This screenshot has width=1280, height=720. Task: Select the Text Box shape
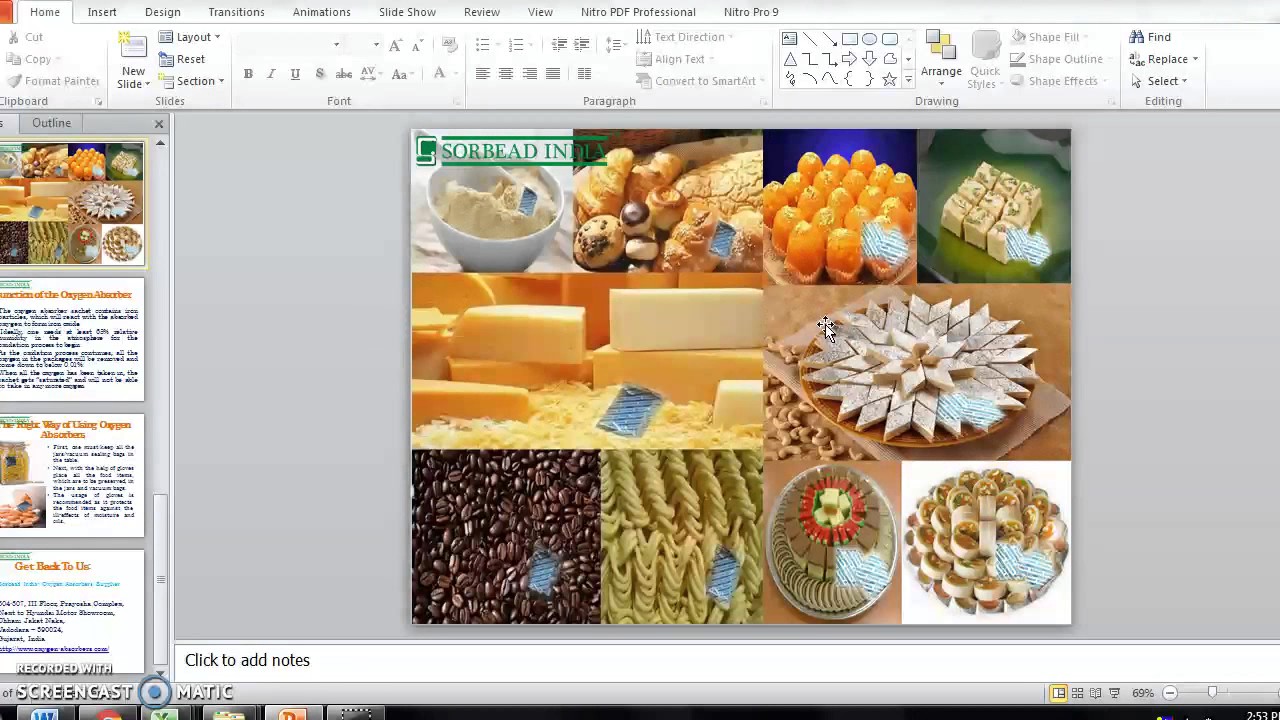click(790, 39)
